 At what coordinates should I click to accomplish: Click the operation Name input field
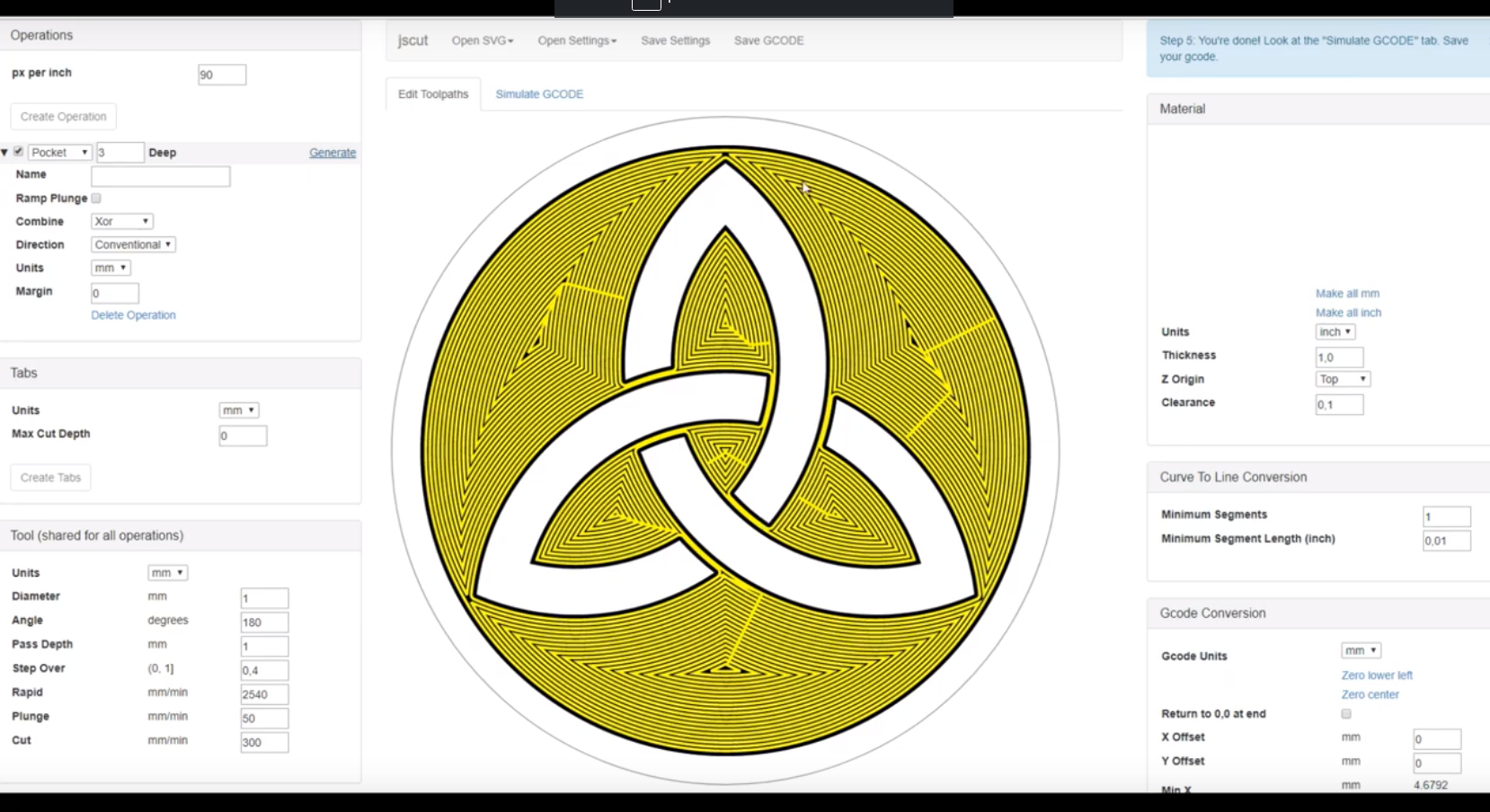coord(161,176)
